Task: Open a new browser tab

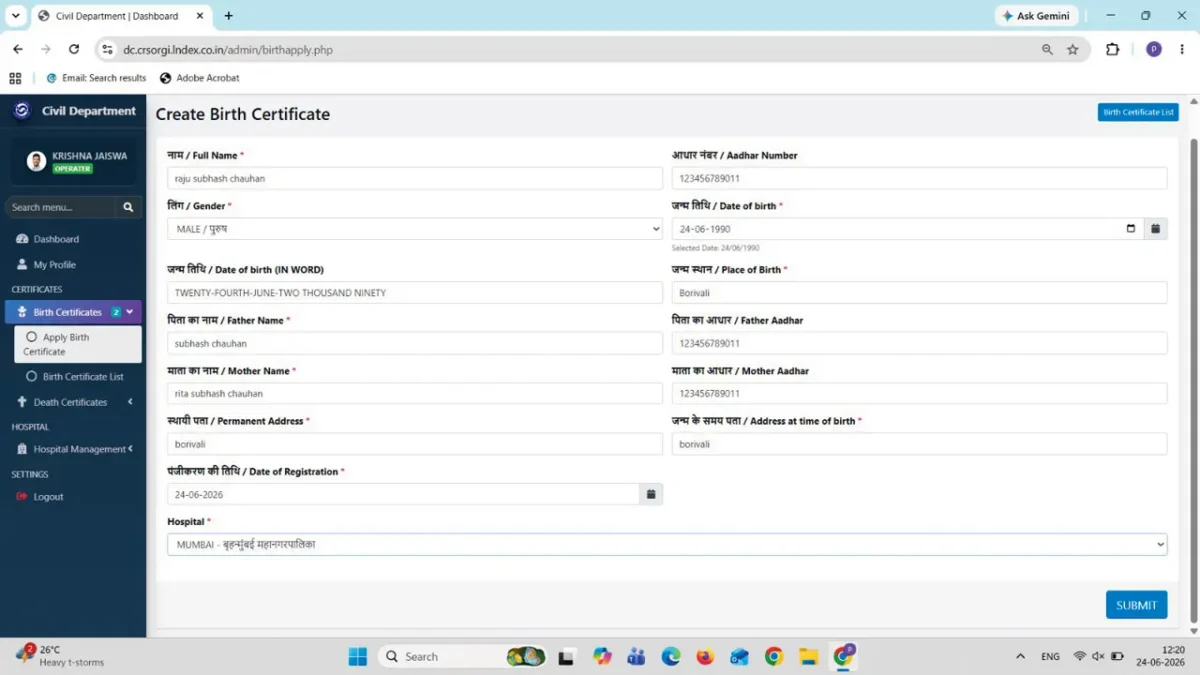Action: (229, 16)
